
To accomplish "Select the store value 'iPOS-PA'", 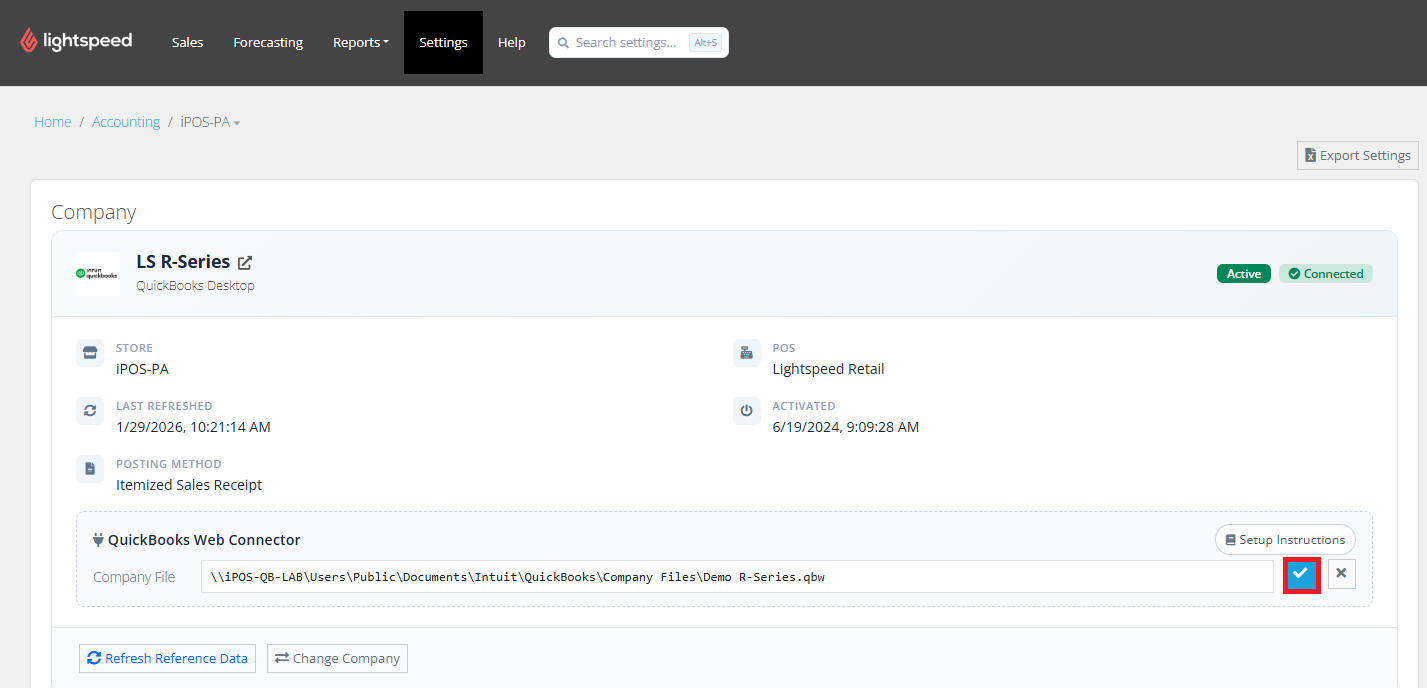I will (142, 369).
